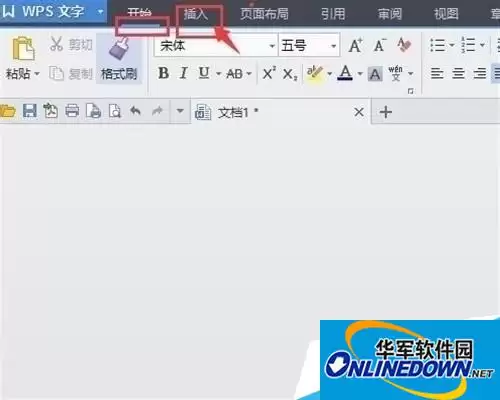Click the Clear formatting eraser icon
Viewport: 500px width, 400px height.
pos(404,45)
